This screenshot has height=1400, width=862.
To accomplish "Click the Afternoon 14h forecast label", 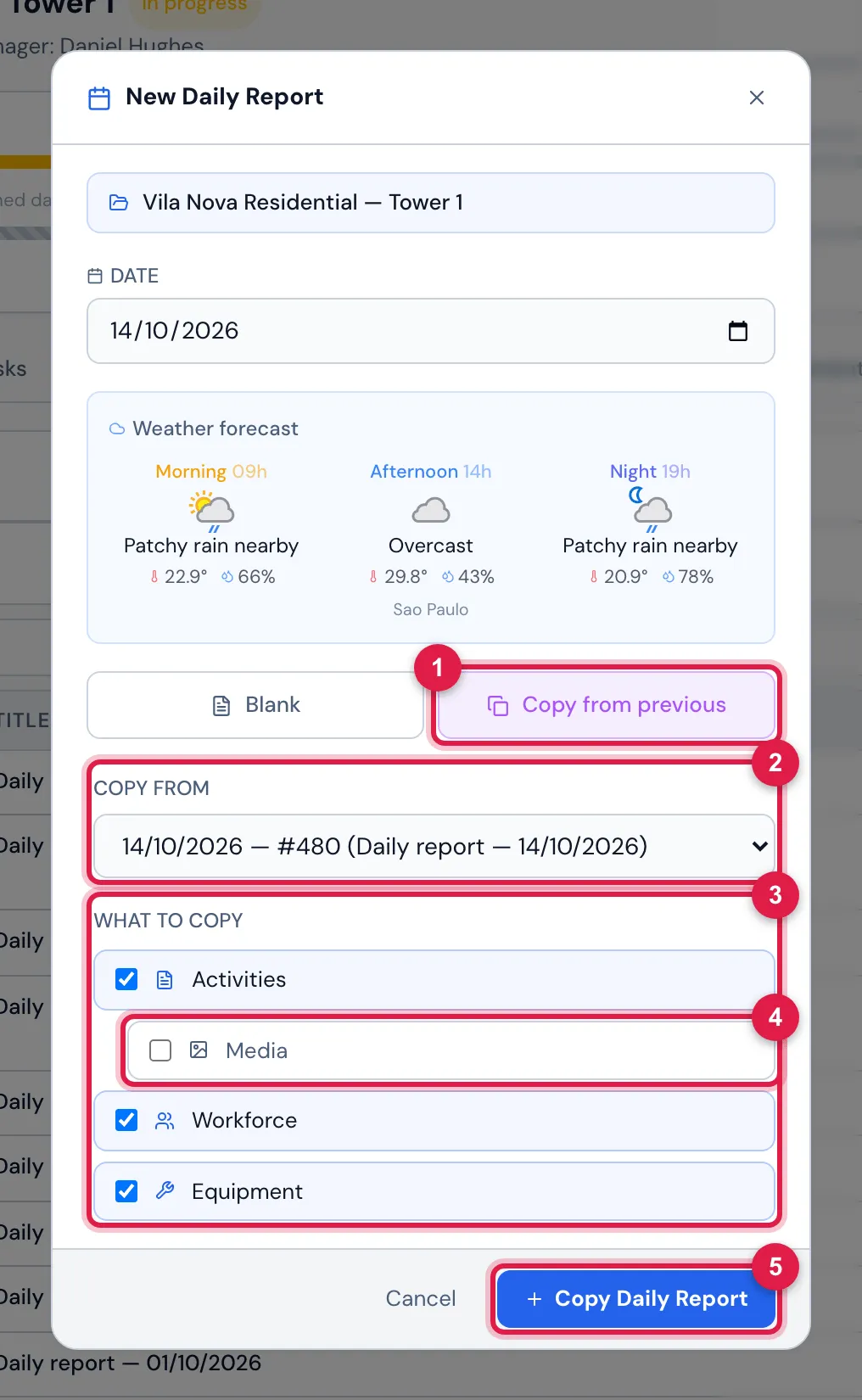I will pos(431,472).
